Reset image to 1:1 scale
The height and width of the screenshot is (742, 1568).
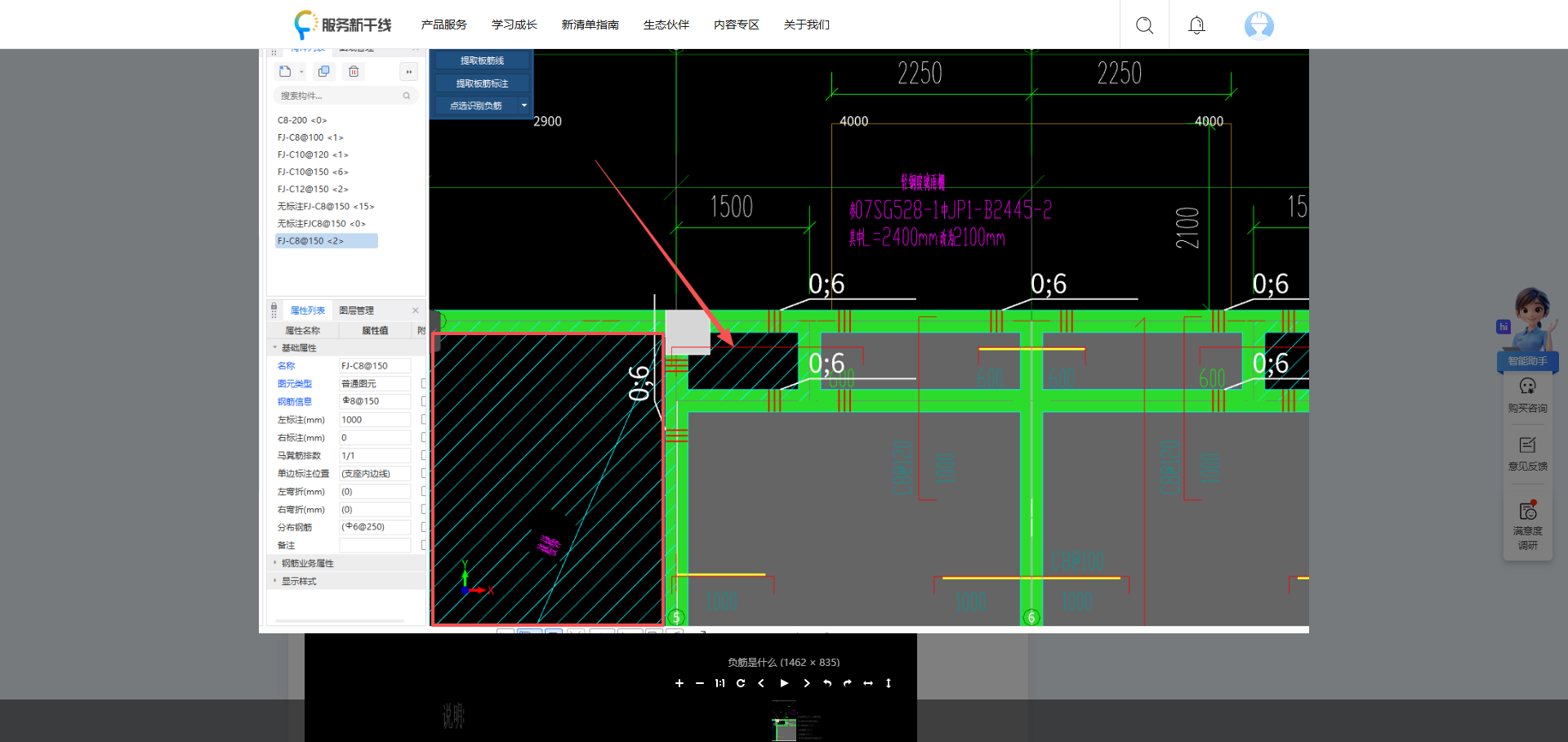[x=720, y=683]
